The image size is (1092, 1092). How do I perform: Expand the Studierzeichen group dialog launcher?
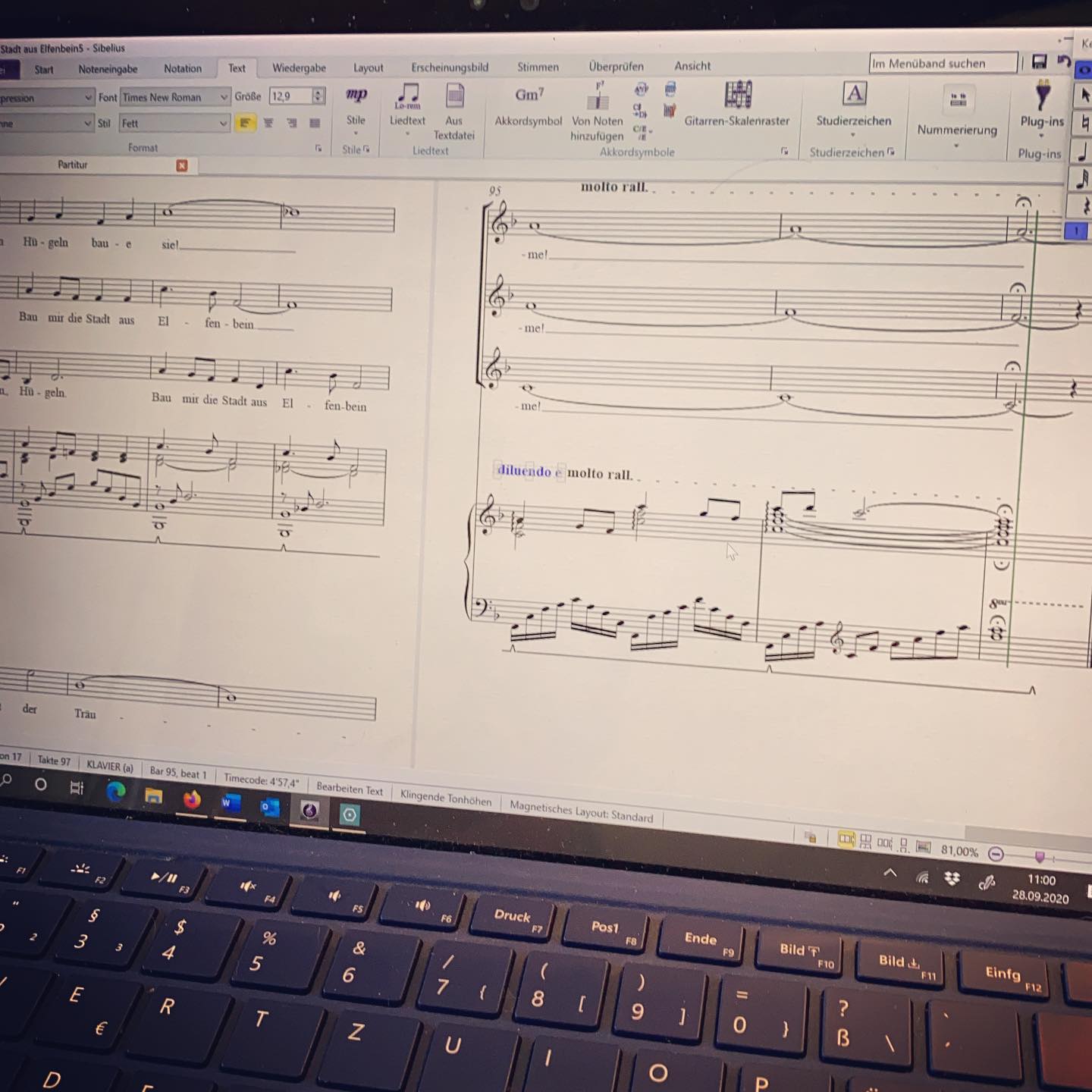(x=891, y=152)
